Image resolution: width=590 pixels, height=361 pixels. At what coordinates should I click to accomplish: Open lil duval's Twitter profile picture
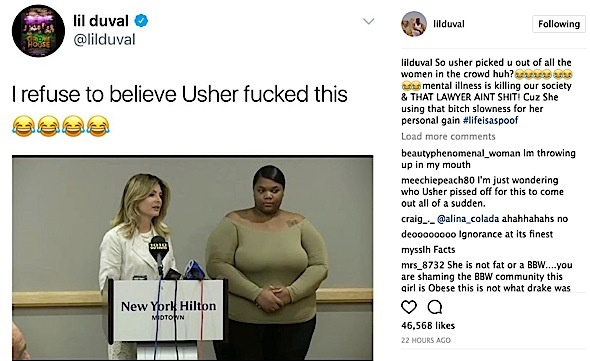38,31
